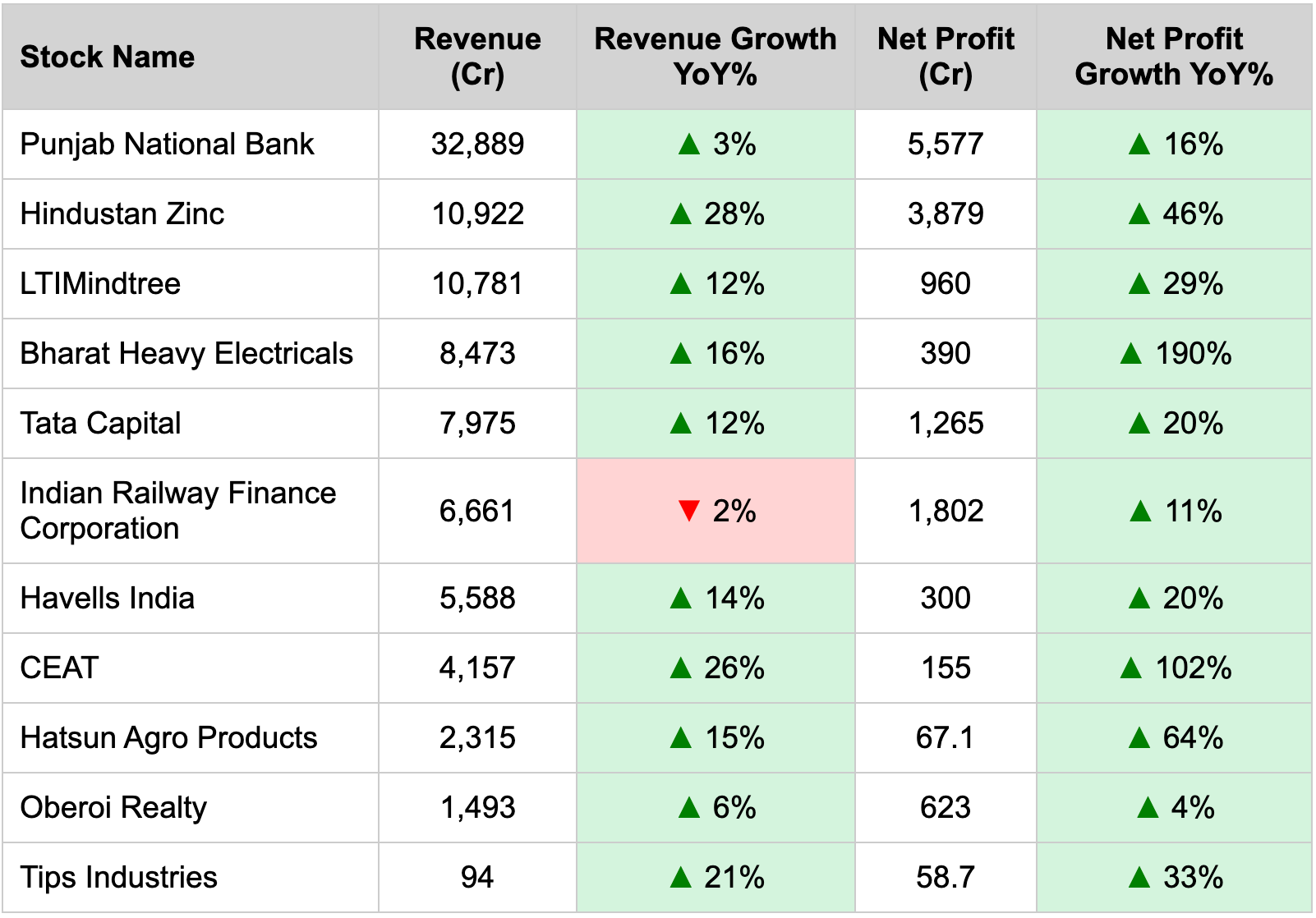Click net profit value 1,802
The height and width of the screenshot is (918, 1316).
click(946, 511)
